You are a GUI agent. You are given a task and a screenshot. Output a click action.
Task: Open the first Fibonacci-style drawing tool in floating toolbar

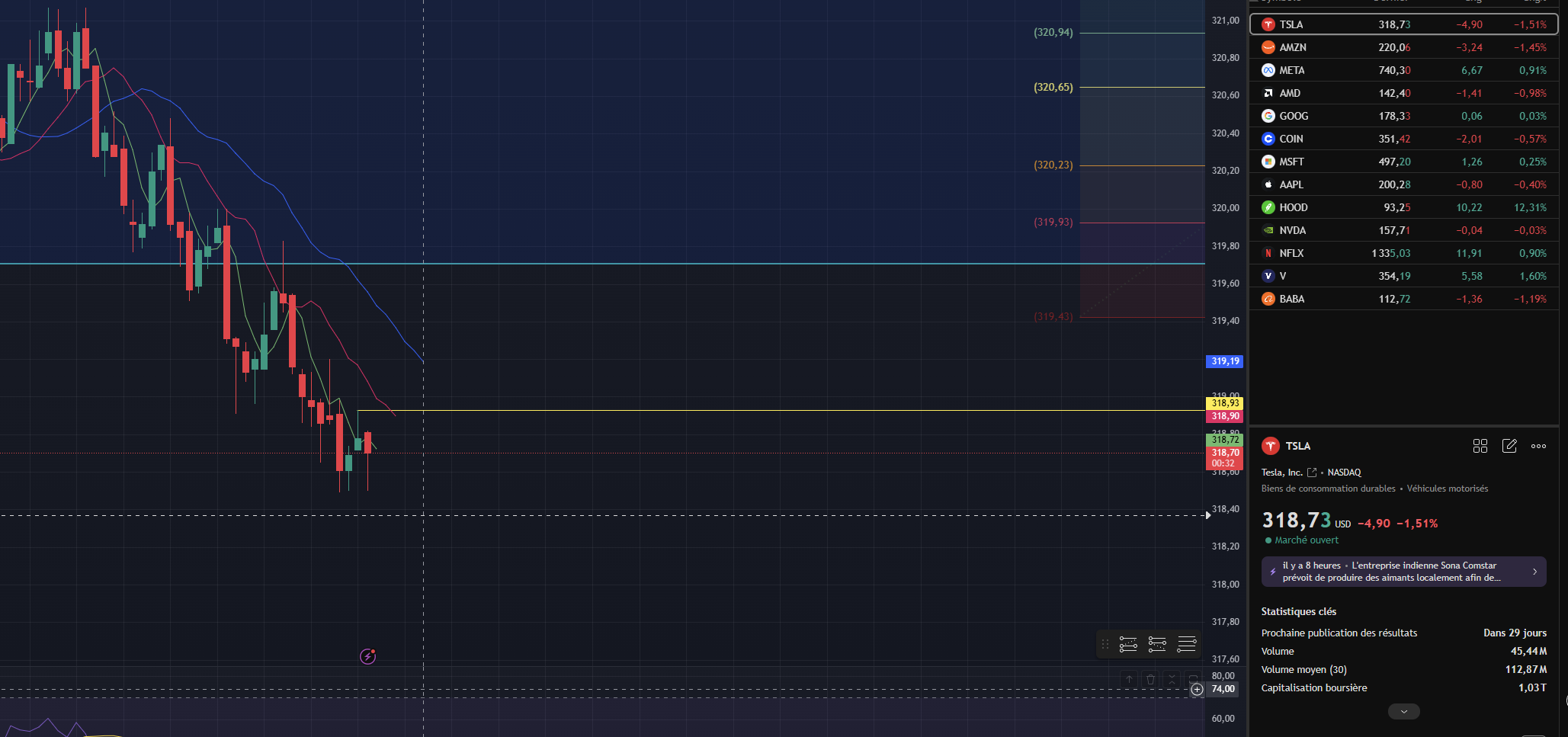pos(1128,644)
